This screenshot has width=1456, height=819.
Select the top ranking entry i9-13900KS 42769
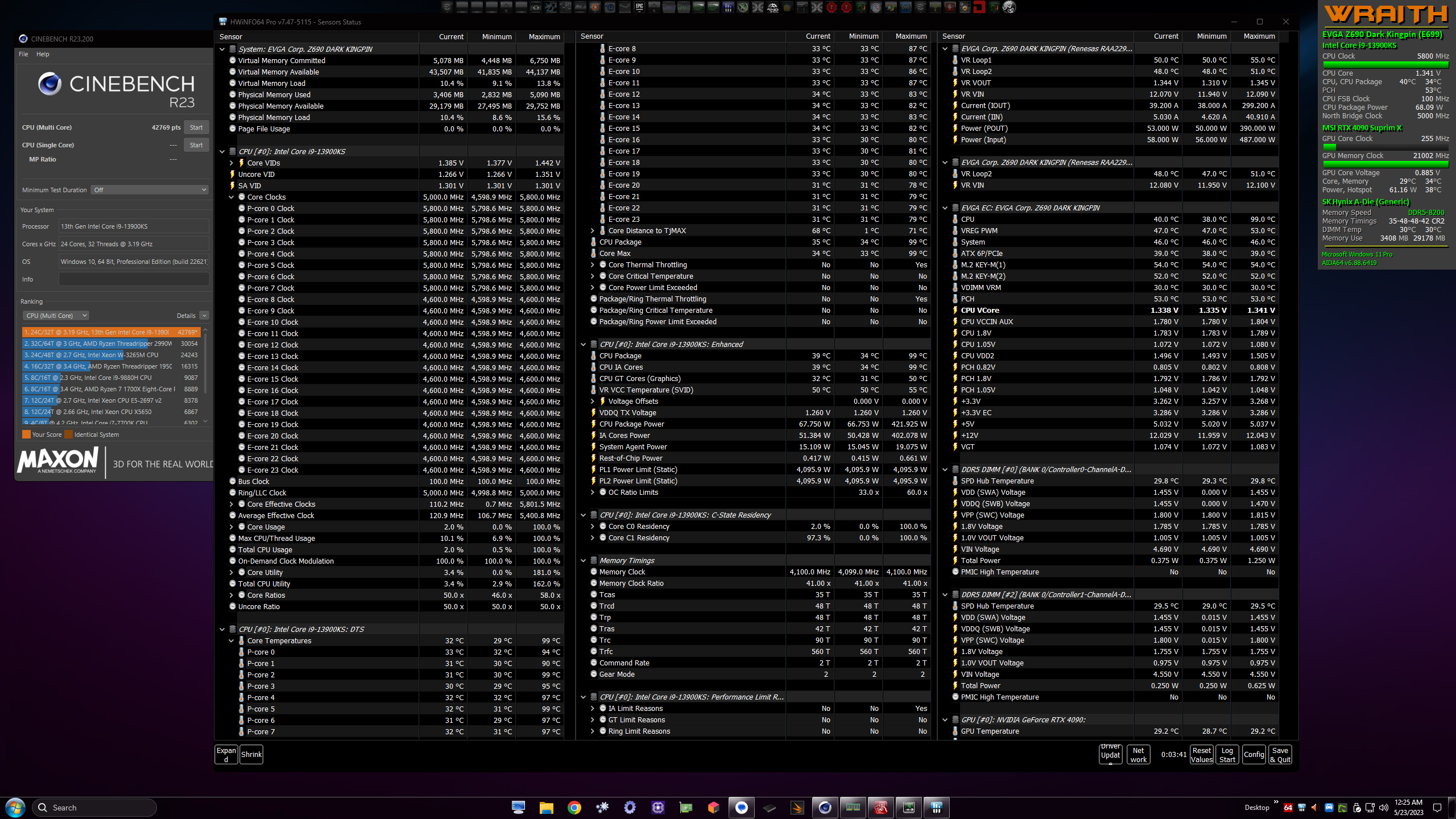pyautogui.click(x=111, y=332)
